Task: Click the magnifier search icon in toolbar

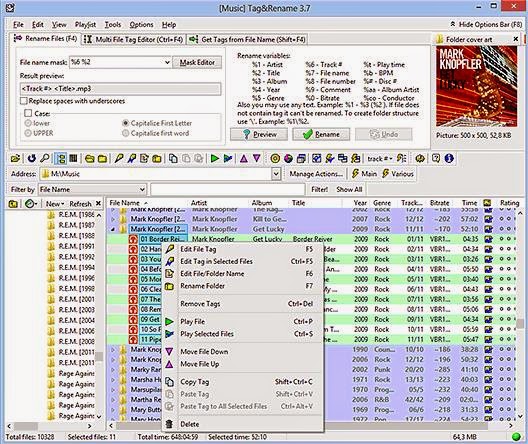Action: 45,158
